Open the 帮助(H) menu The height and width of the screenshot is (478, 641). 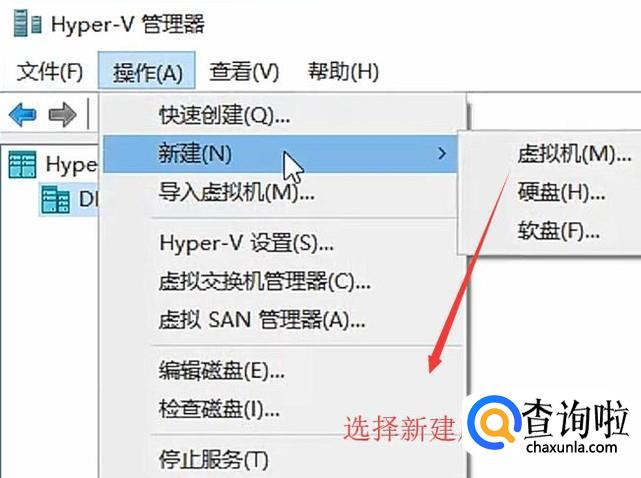tap(343, 71)
